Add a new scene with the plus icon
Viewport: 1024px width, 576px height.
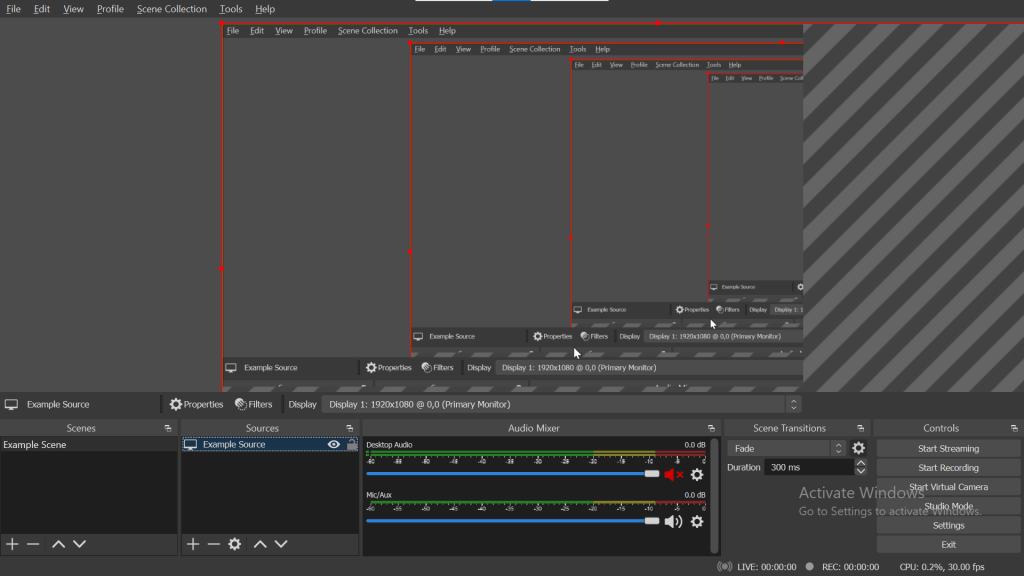[x=12, y=544]
